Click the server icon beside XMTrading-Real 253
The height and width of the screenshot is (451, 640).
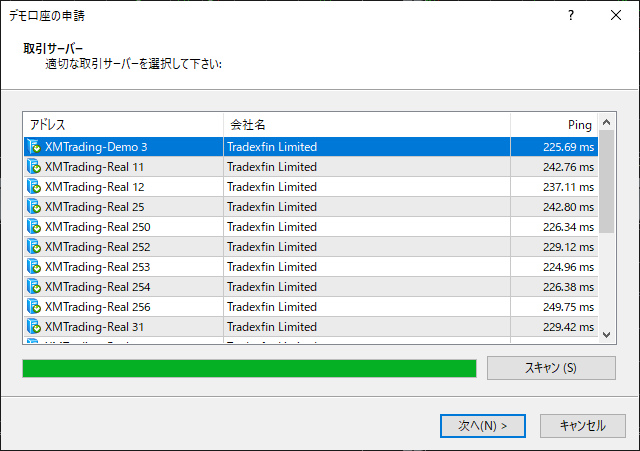tap(34, 267)
